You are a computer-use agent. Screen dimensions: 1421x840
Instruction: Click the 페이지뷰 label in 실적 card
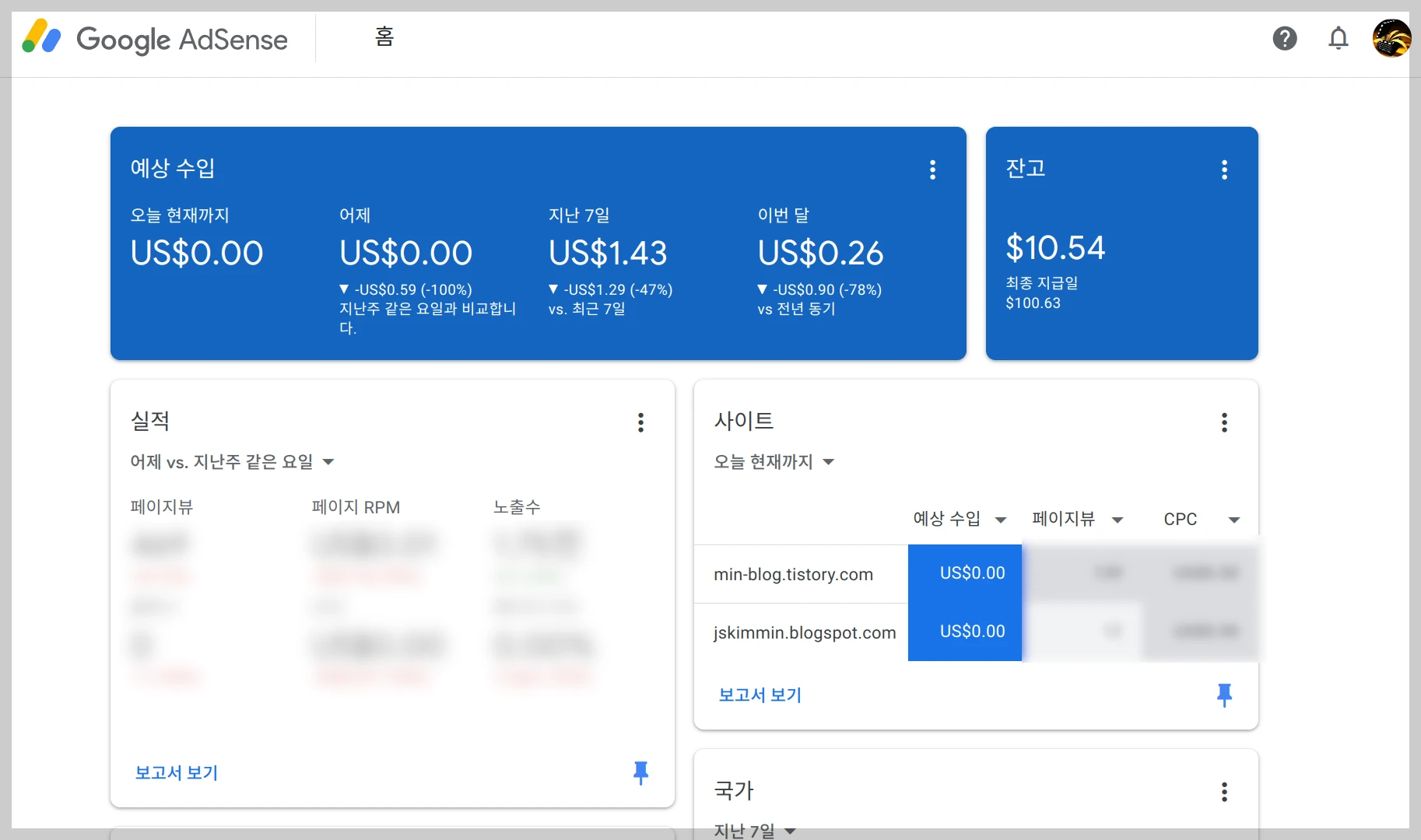[x=161, y=507]
